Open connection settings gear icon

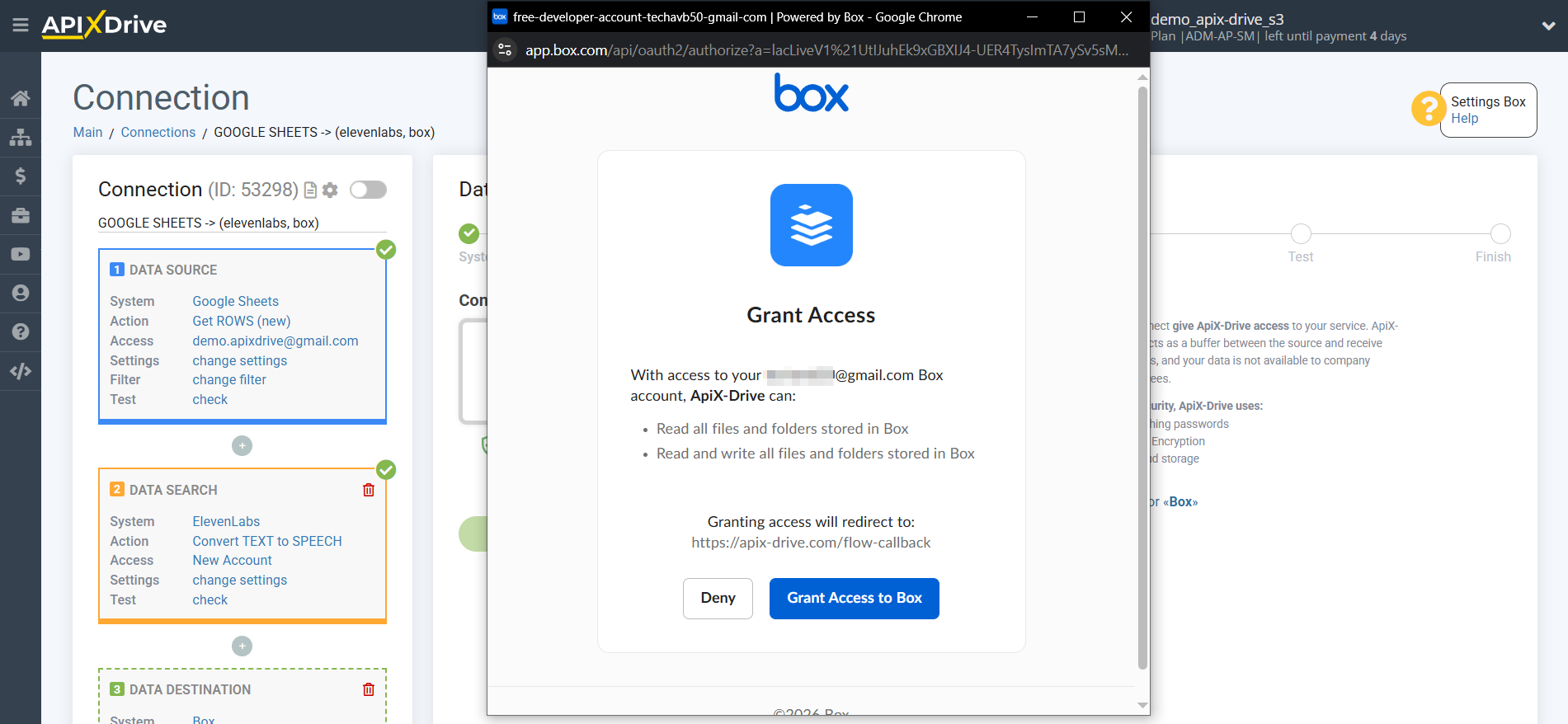330,190
